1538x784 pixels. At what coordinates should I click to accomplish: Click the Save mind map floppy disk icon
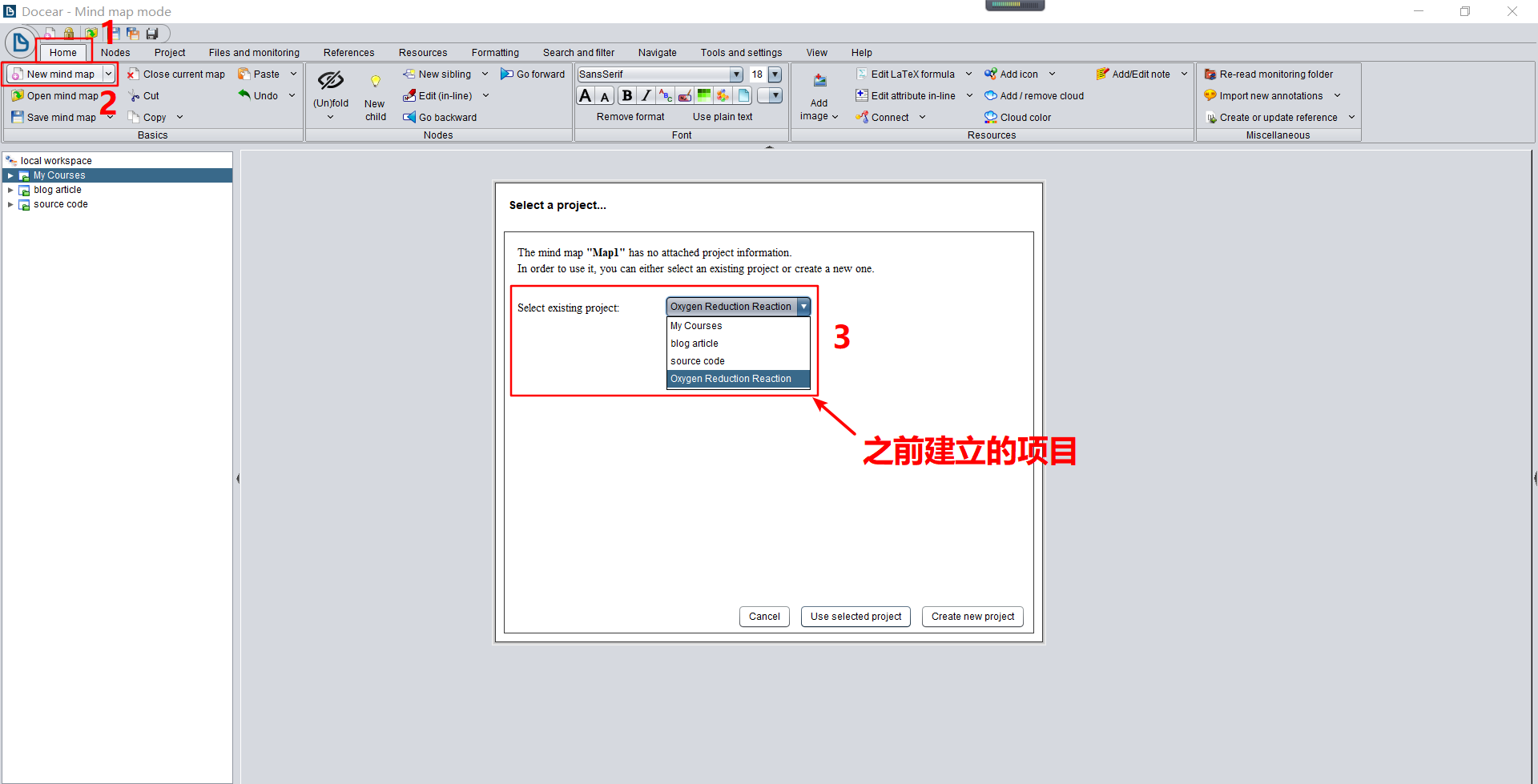tap(18, 117)
